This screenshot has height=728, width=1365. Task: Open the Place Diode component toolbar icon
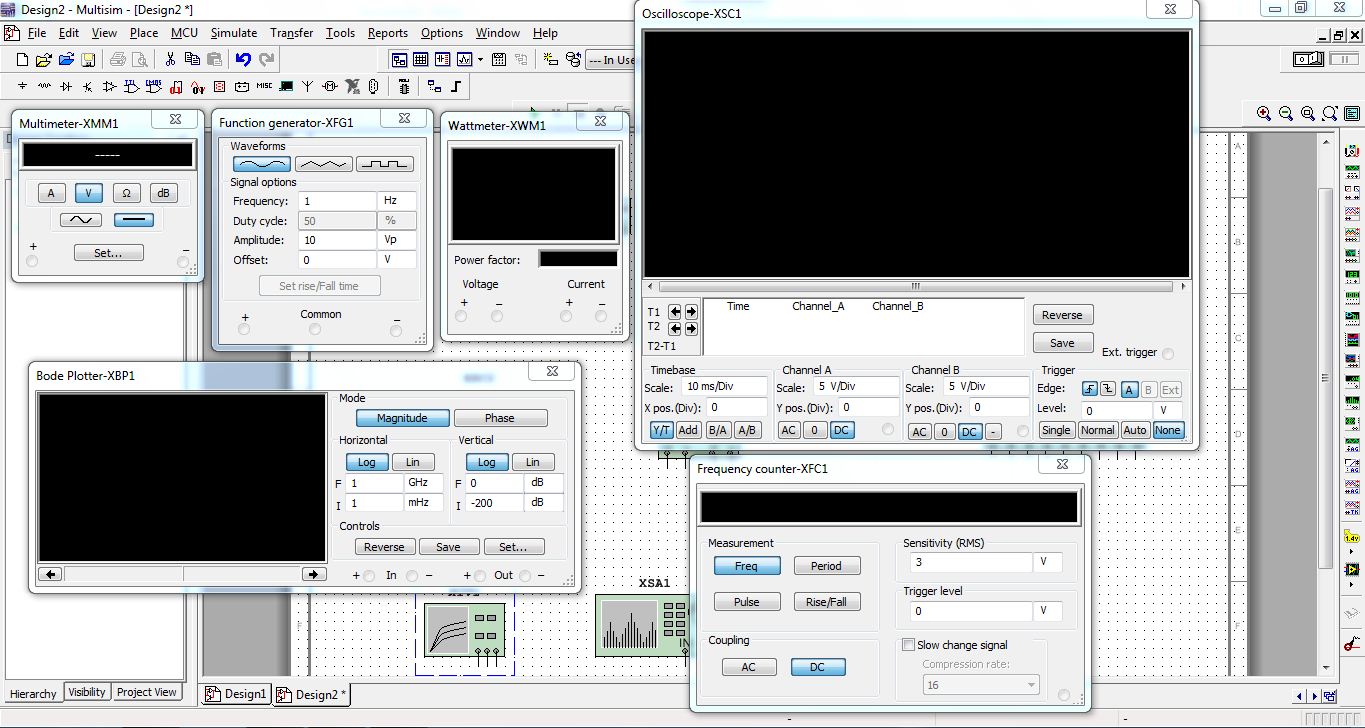coord(65,86)
